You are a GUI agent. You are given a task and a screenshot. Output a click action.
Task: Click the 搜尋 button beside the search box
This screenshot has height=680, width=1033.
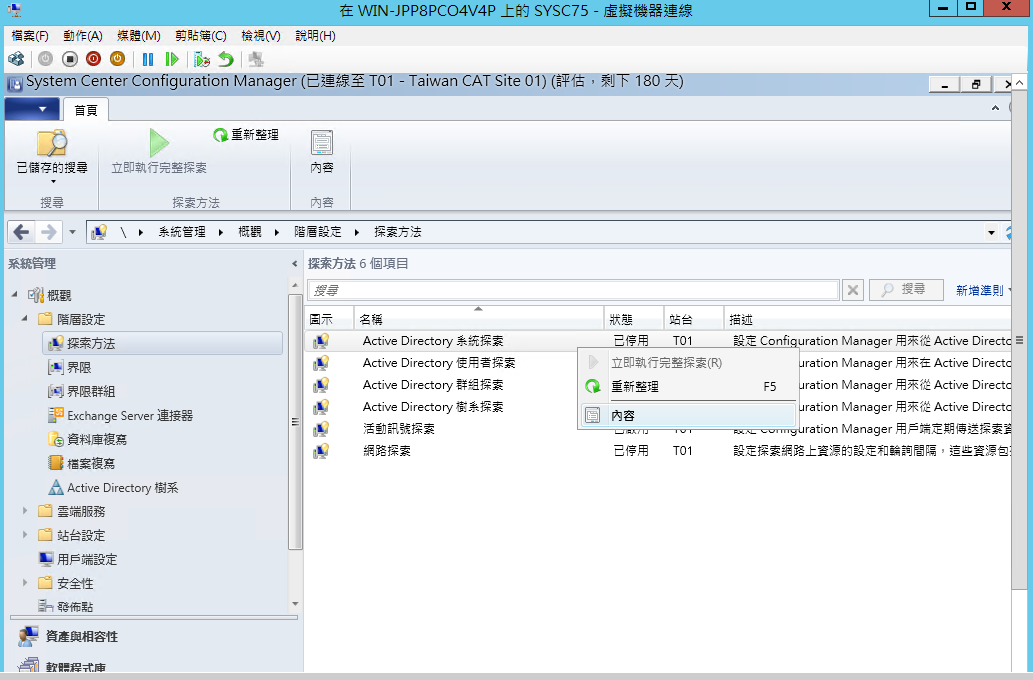(x=906, y=289)
